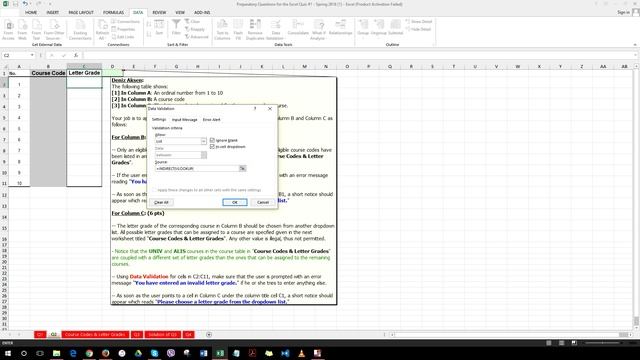Click Sign in link
Screen dimensions: 640x360
pyautogui.click(x=623, y=13)
